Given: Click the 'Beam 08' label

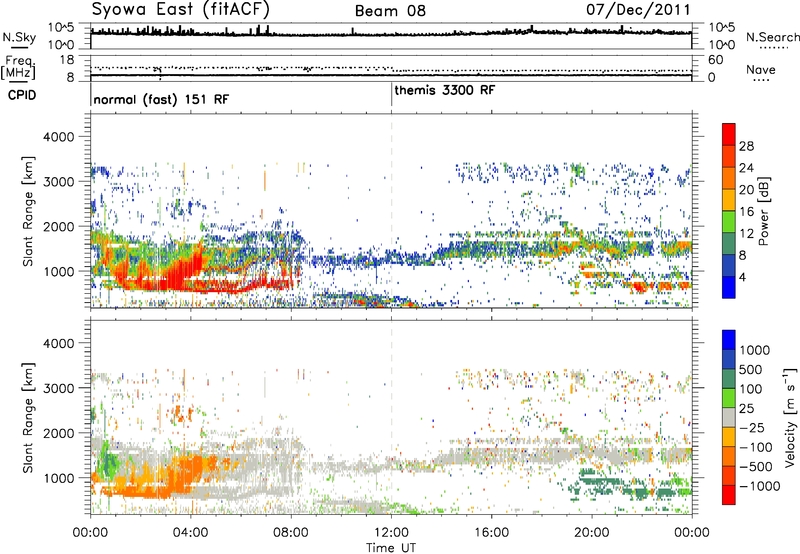Looking at the screenshot, I should point(390,11).
